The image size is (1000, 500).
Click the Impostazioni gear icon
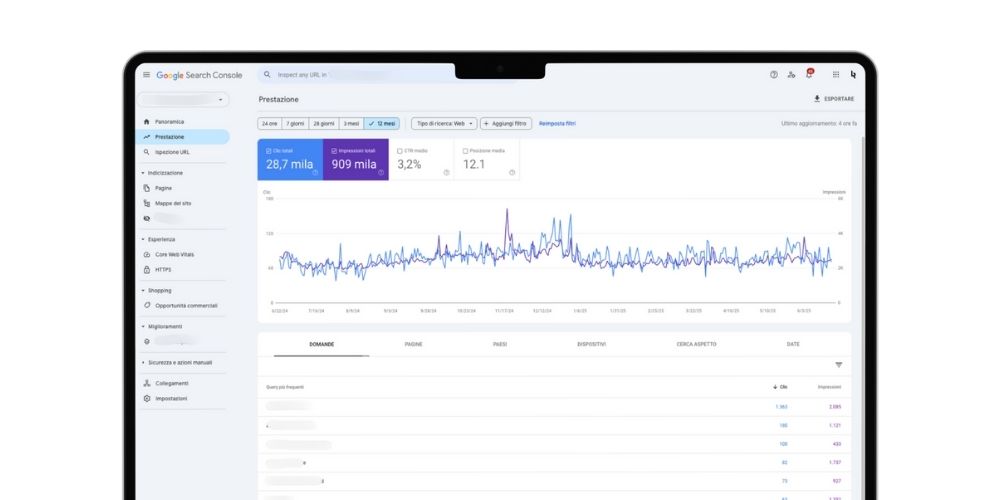coord(147,399)
